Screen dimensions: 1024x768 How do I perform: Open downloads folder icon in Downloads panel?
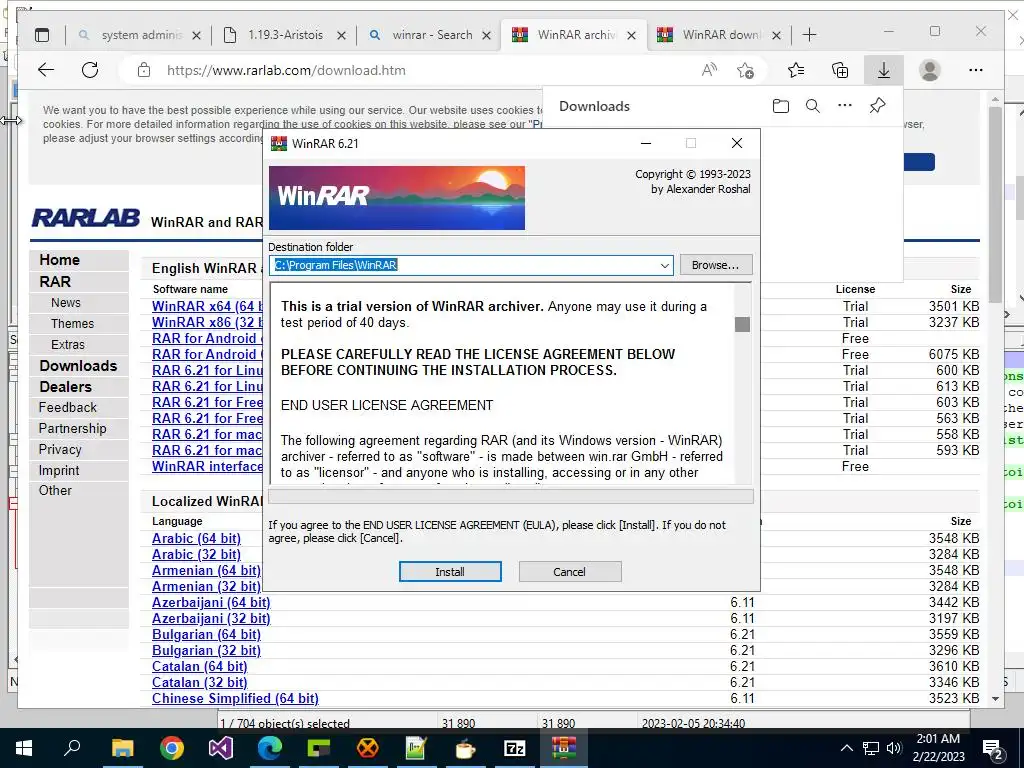point(780,106)
